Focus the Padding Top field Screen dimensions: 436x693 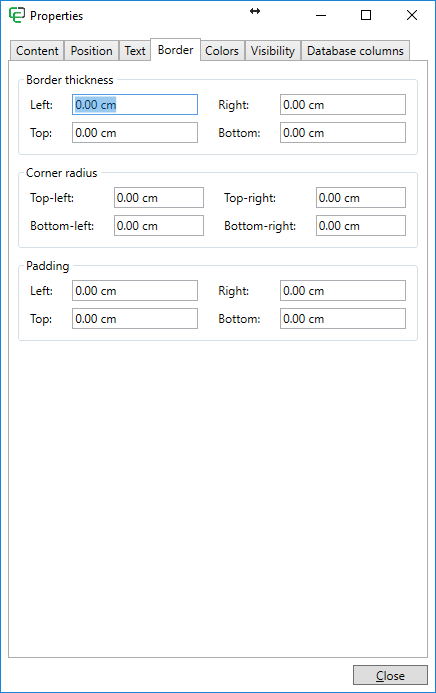(x=135, y=318)
